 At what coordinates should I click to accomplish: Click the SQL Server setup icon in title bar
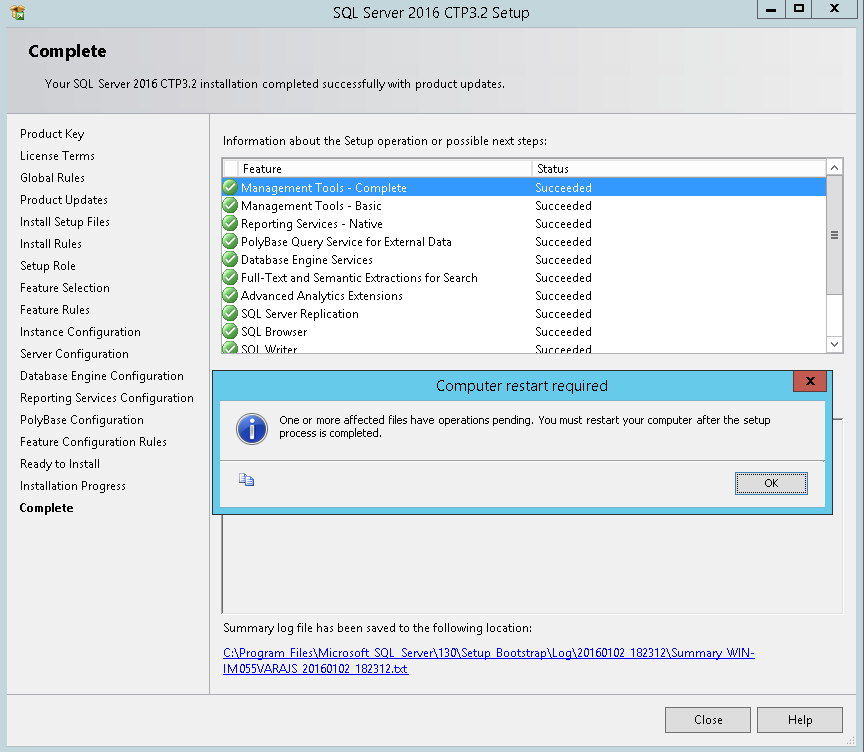coord(18,12)
